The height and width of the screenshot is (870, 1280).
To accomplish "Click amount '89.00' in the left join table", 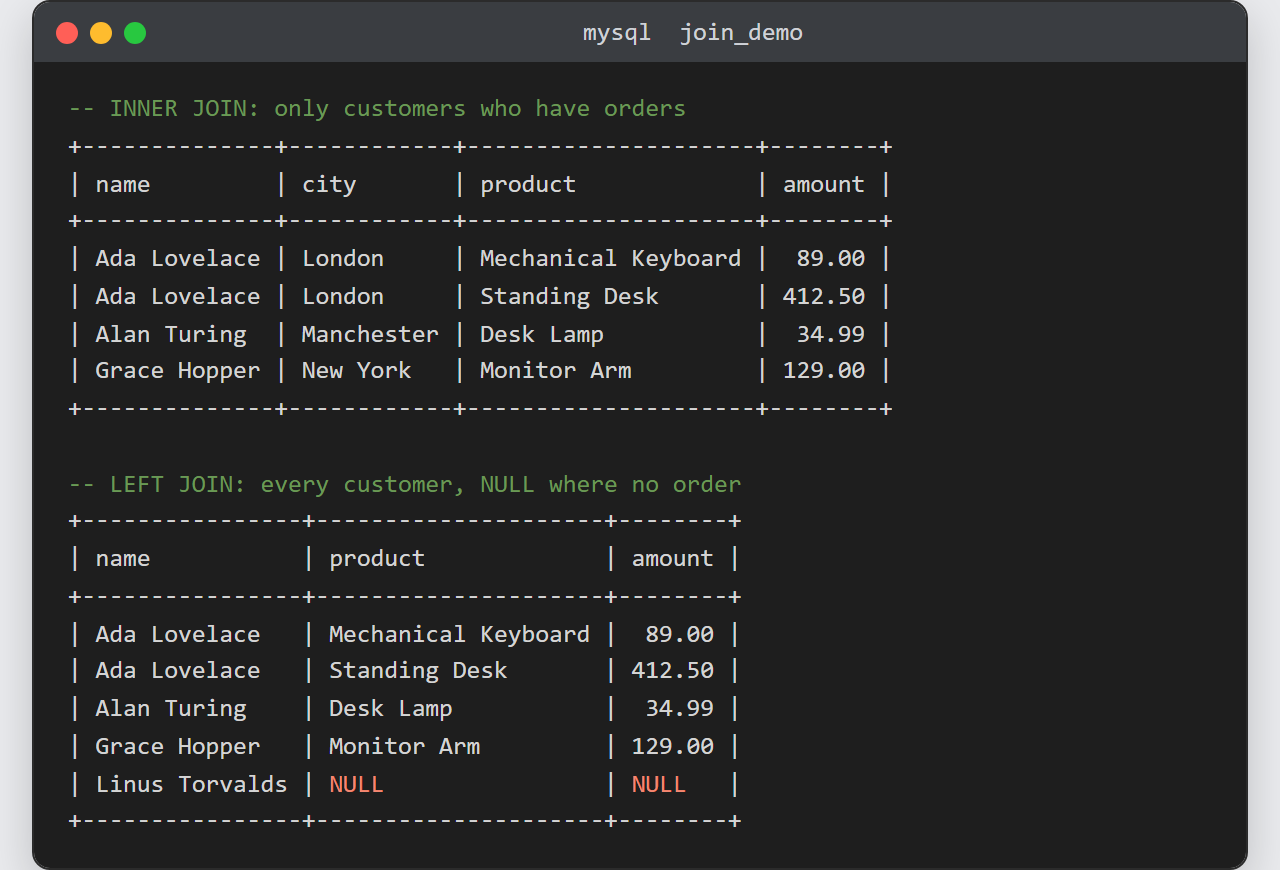I will point(680,634).
